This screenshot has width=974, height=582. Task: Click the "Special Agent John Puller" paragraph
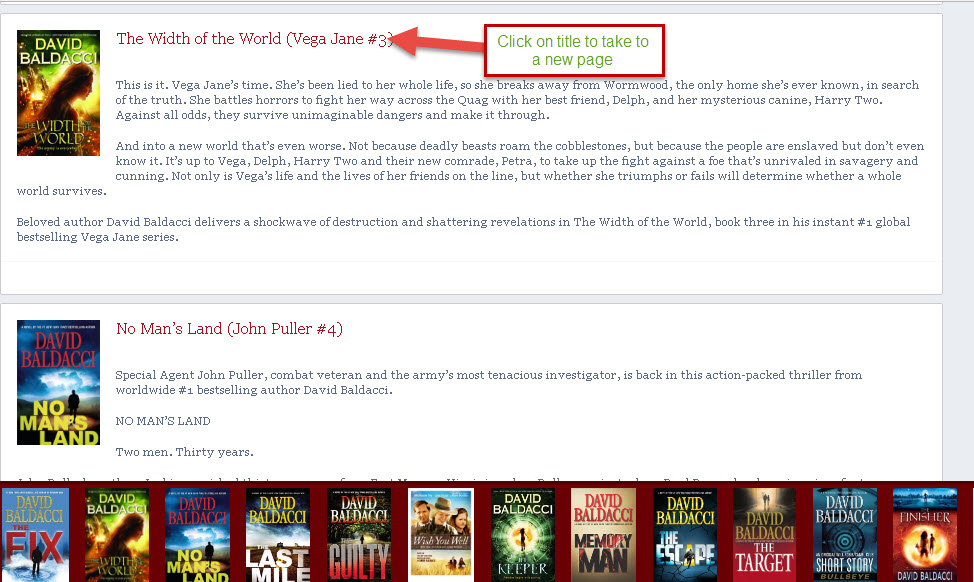coord(488,383)
